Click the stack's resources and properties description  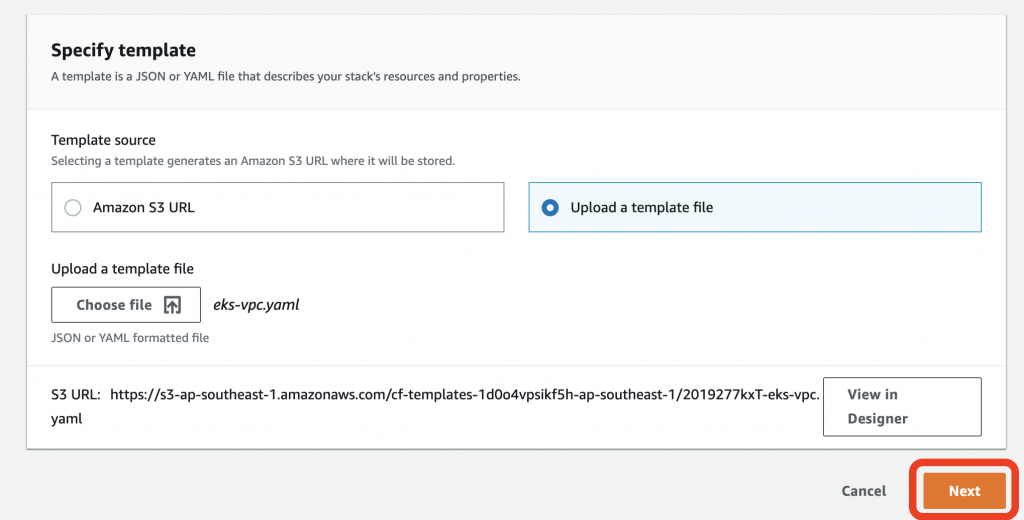point(286,76)
